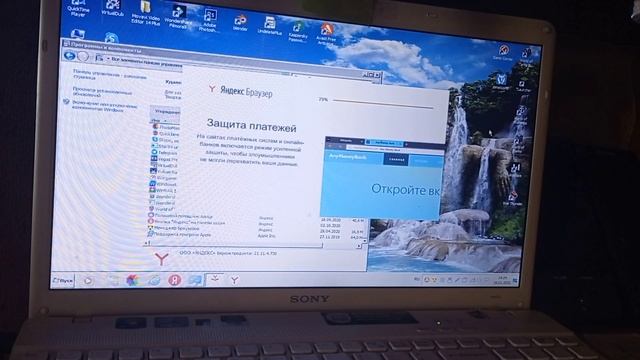
Task: Select WinRAR row in programs list
Action: [162, 190]
